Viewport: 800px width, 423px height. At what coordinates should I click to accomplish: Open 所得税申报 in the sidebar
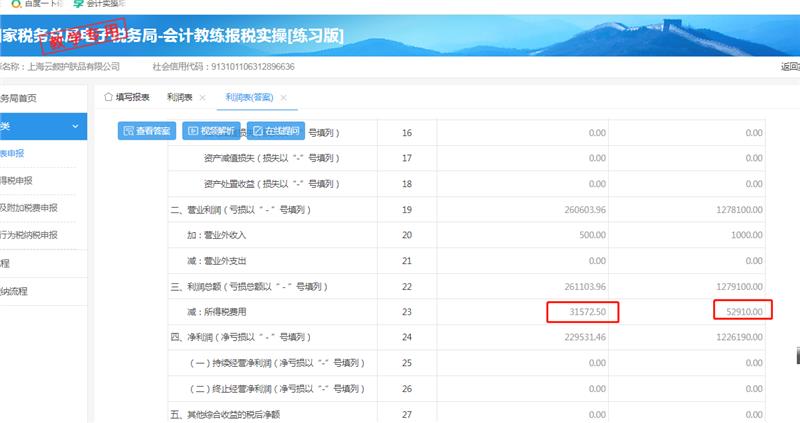pos(16,181)
